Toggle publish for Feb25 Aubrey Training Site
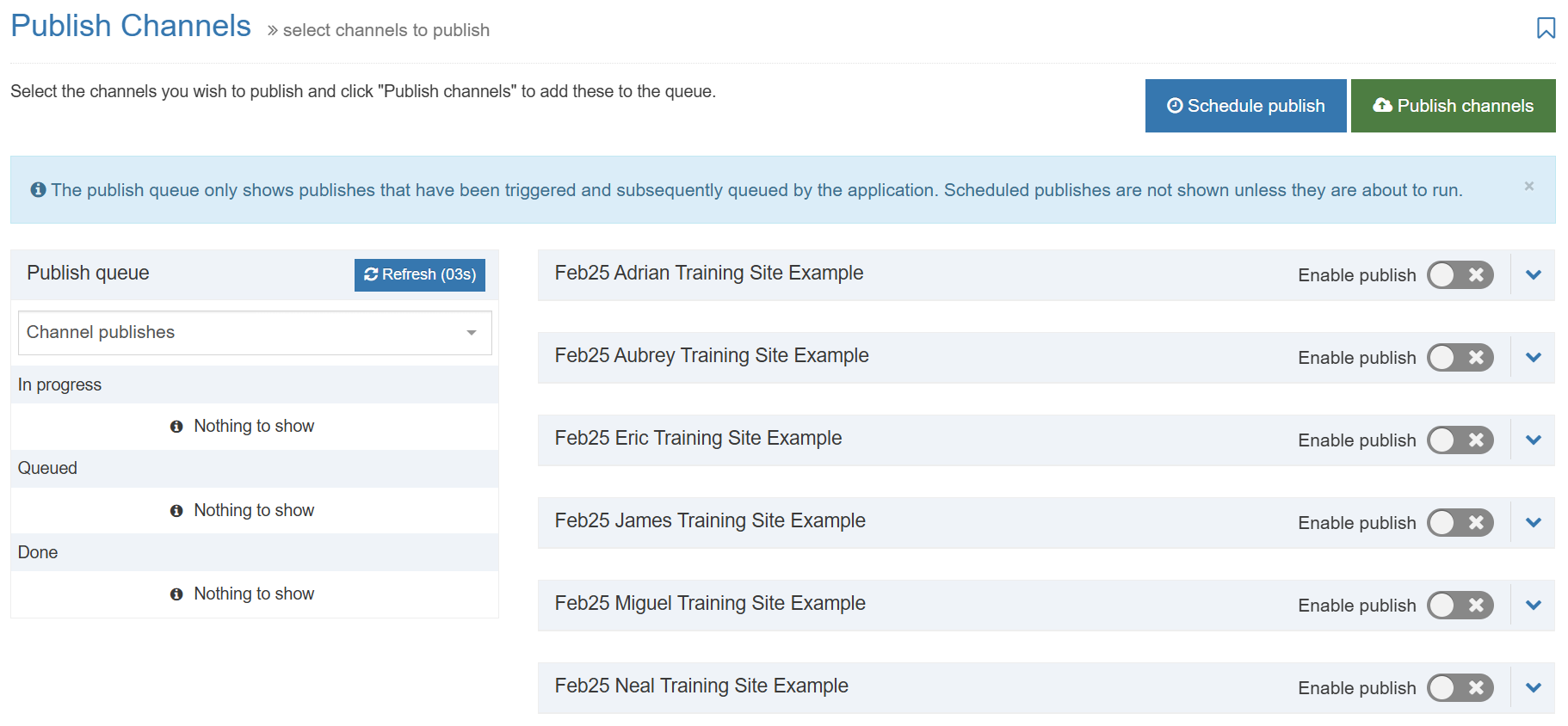 (x=1460, y=358)
